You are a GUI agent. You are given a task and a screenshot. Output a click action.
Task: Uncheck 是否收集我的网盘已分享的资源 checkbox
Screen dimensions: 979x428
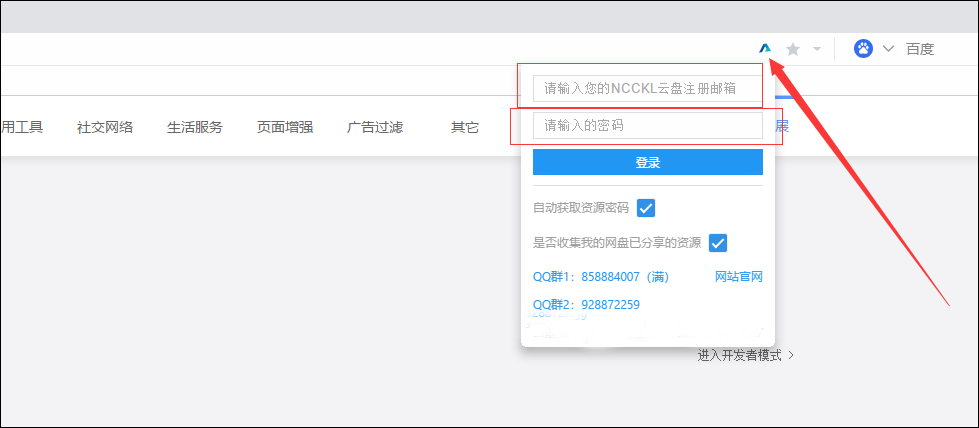(x=718, y=242)
